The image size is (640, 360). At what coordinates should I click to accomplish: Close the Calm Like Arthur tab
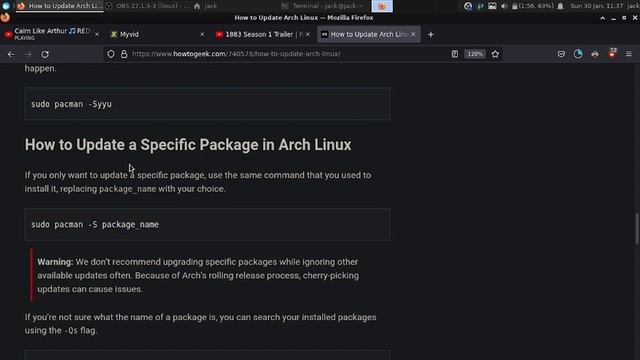pos(97,35)
